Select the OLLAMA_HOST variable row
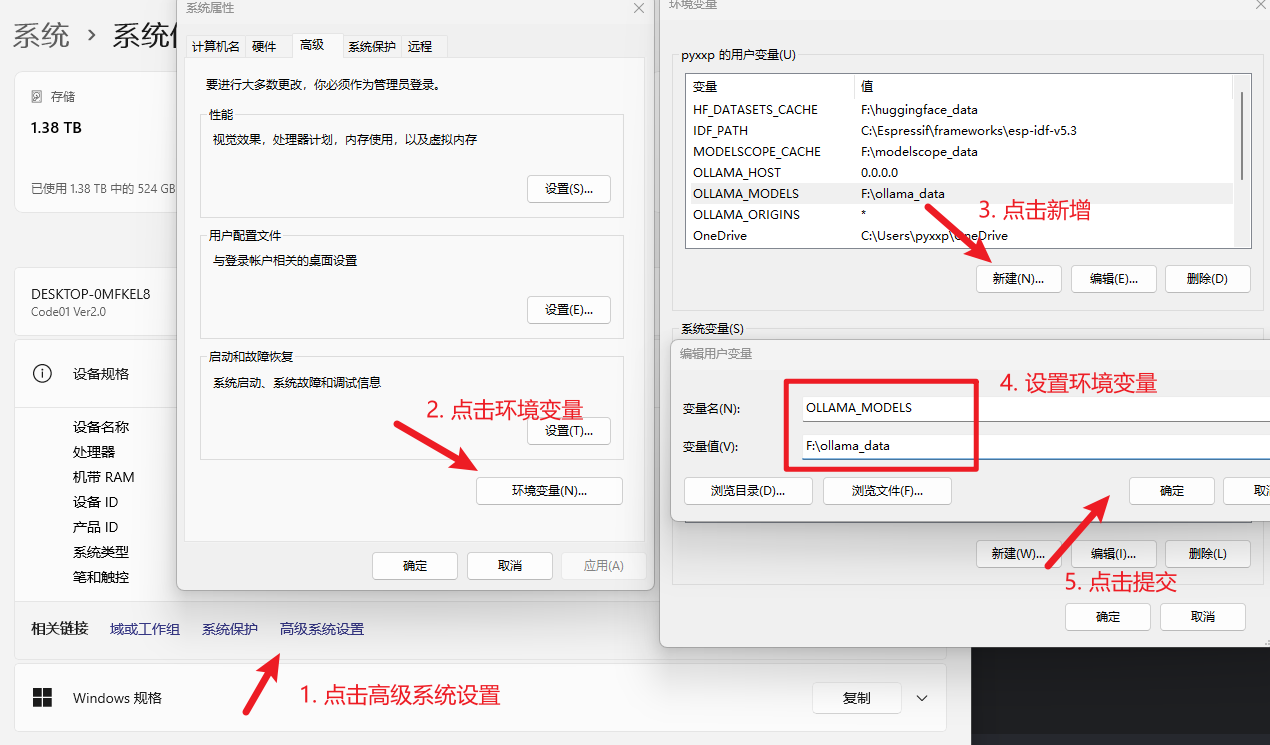 [x=960, y=173]
